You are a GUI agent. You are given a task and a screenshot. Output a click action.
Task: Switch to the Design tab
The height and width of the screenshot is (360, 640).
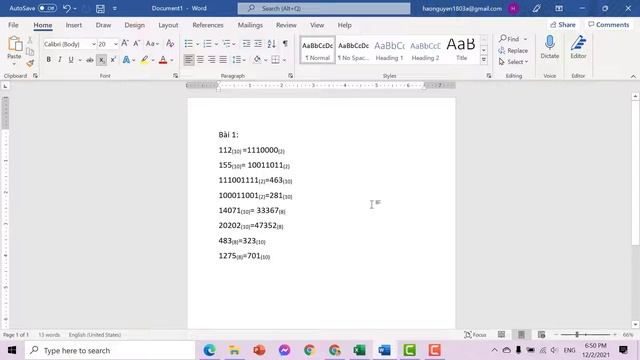point(135,25)
